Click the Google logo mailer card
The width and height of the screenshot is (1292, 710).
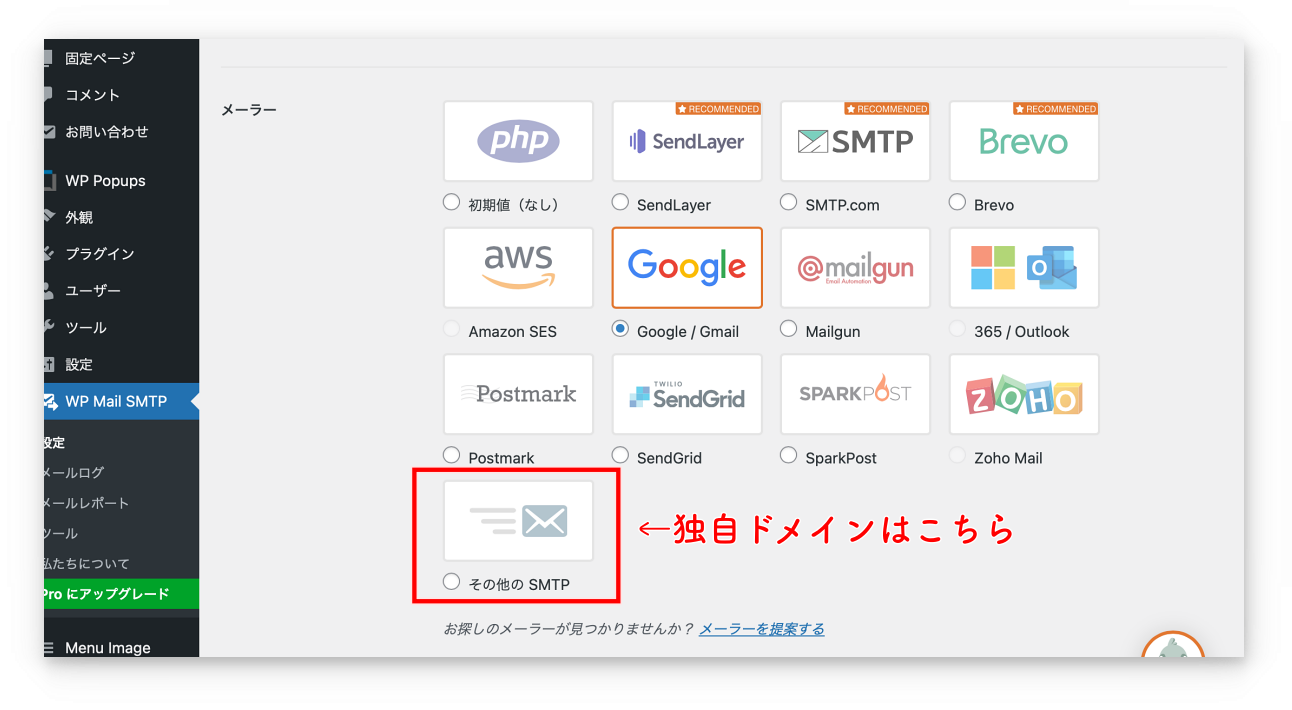tap(687, 267)
